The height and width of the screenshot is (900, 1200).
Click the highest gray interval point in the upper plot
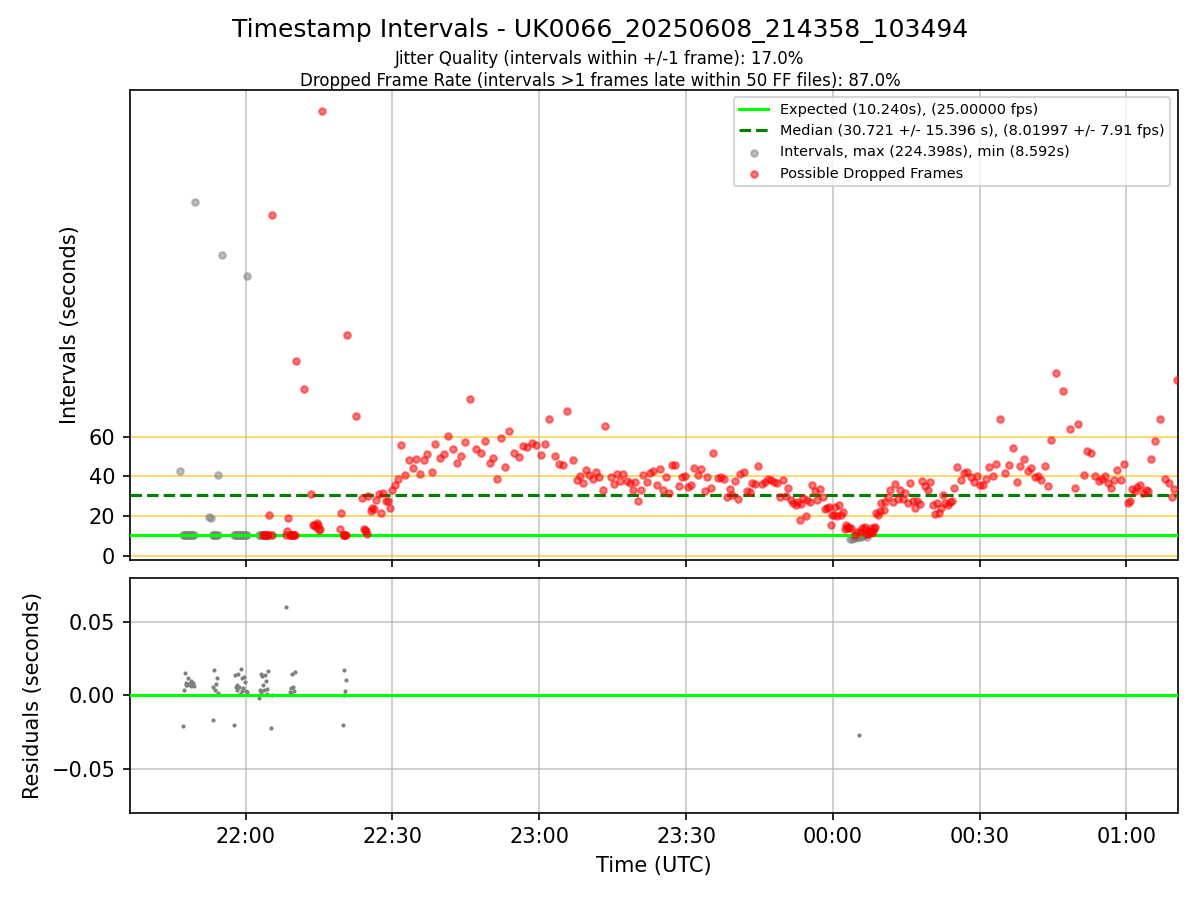click(x=195, y=202)
